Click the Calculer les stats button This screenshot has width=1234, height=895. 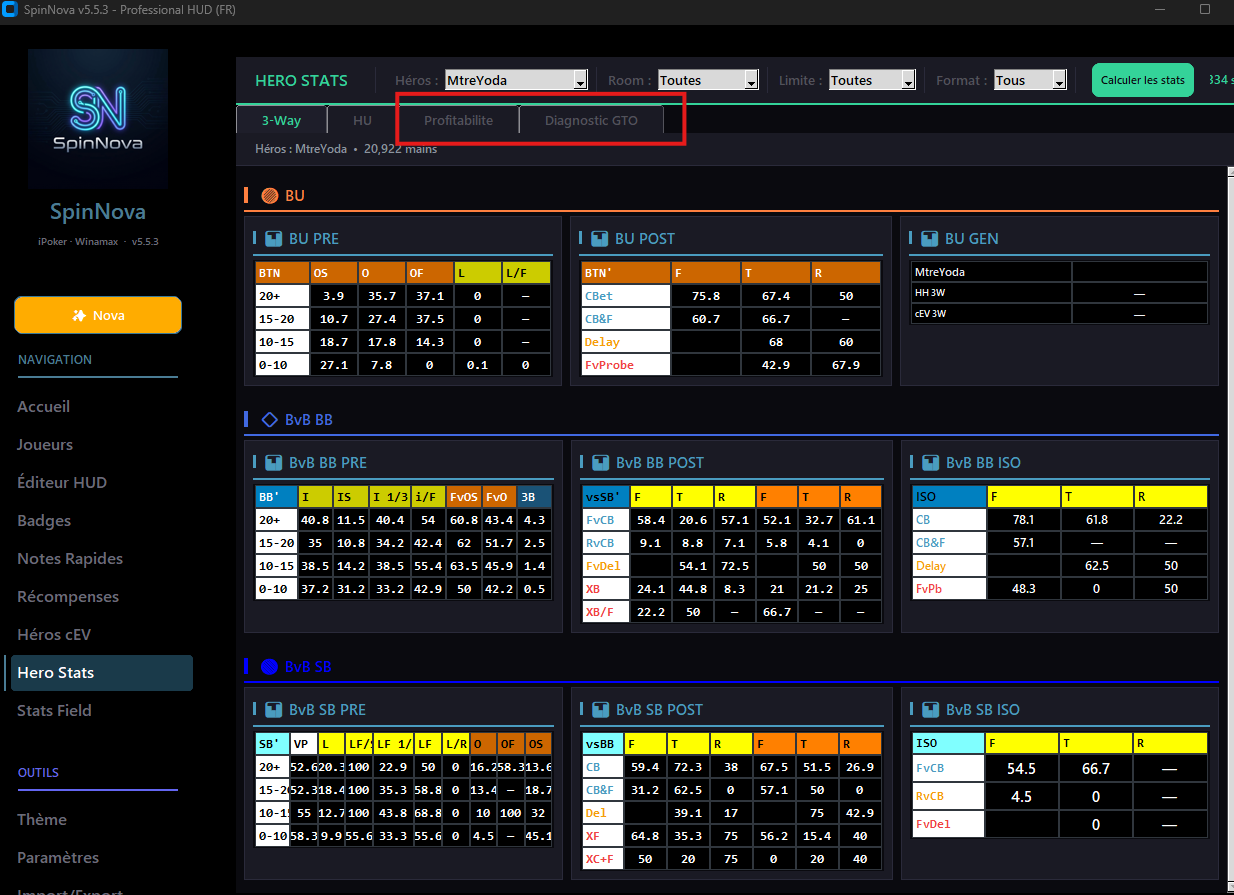pos(1142,80)
